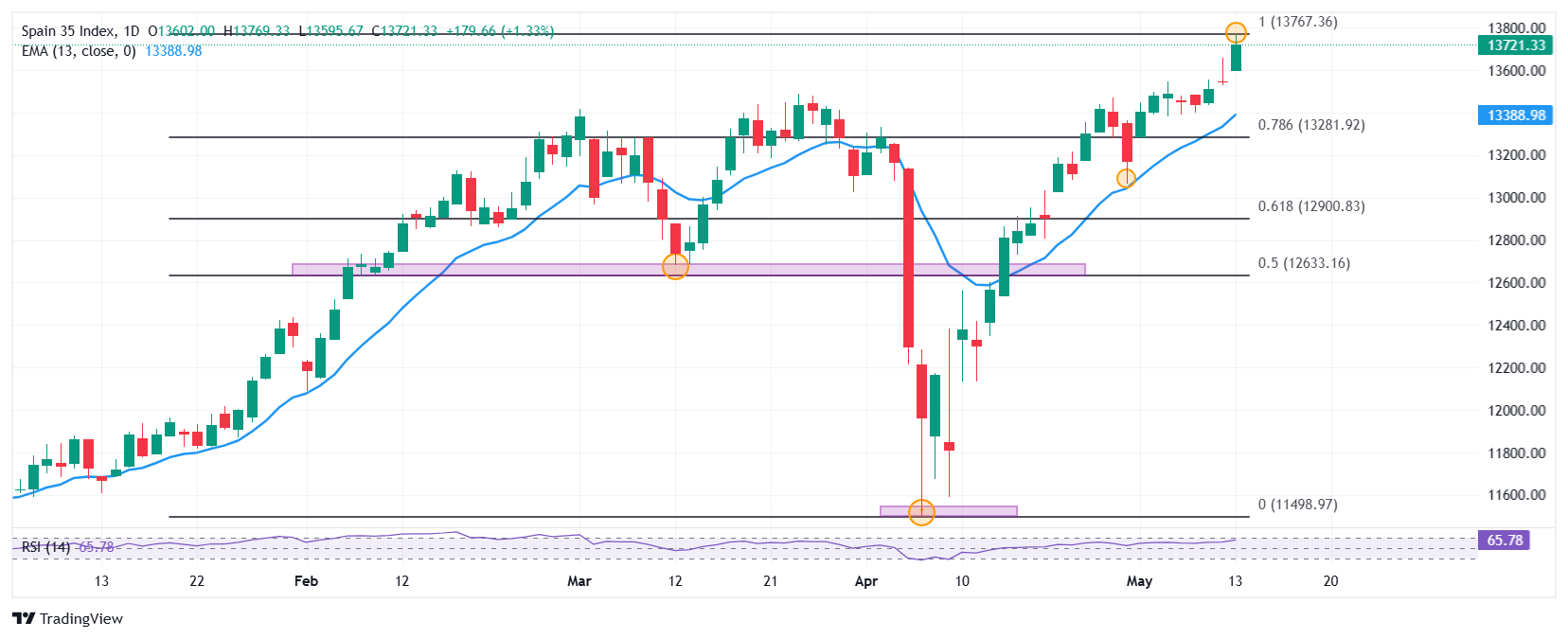The image size is (1568, 639).
Task: Select the 0.786 (13281.92) Fibonacci level label
Action: pos(1311,125)
